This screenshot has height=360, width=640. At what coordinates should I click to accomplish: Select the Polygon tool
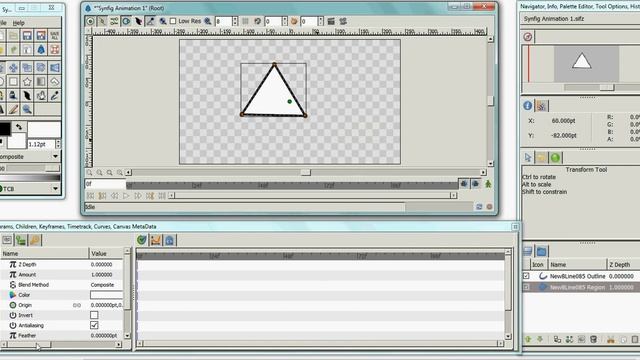click(54, 82)
